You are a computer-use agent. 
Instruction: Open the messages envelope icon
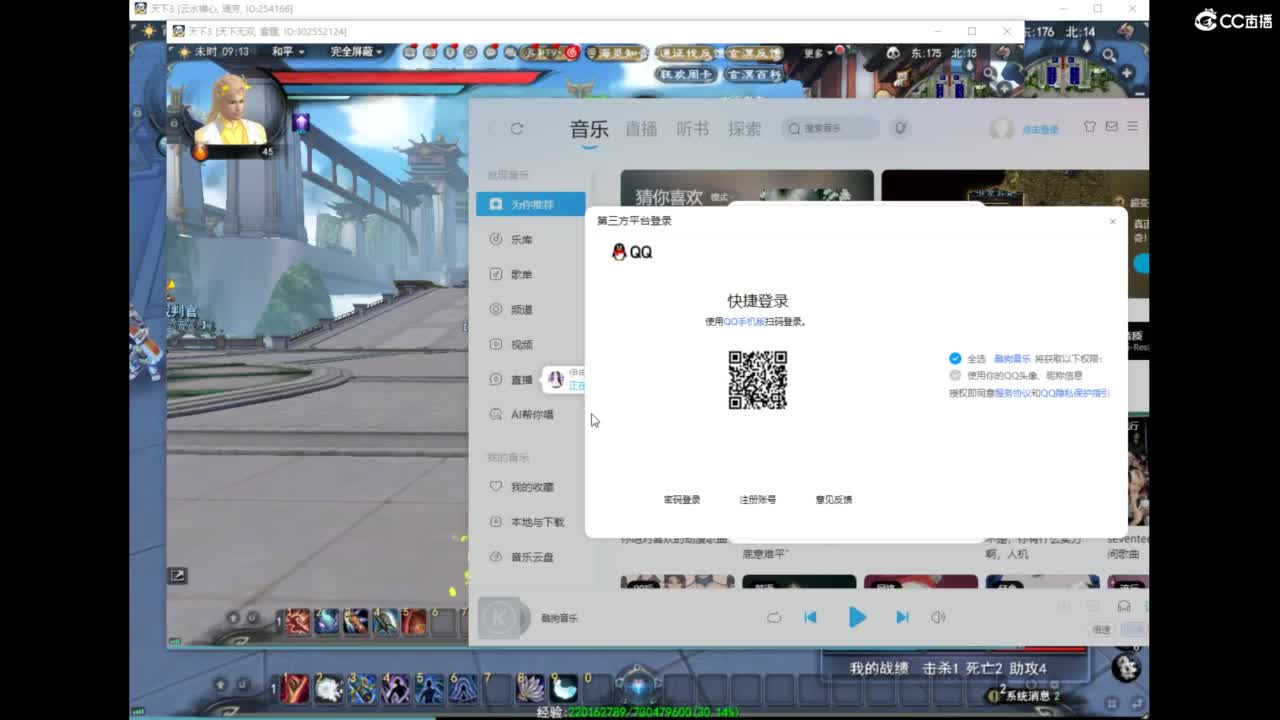(x=1111, y=127)
